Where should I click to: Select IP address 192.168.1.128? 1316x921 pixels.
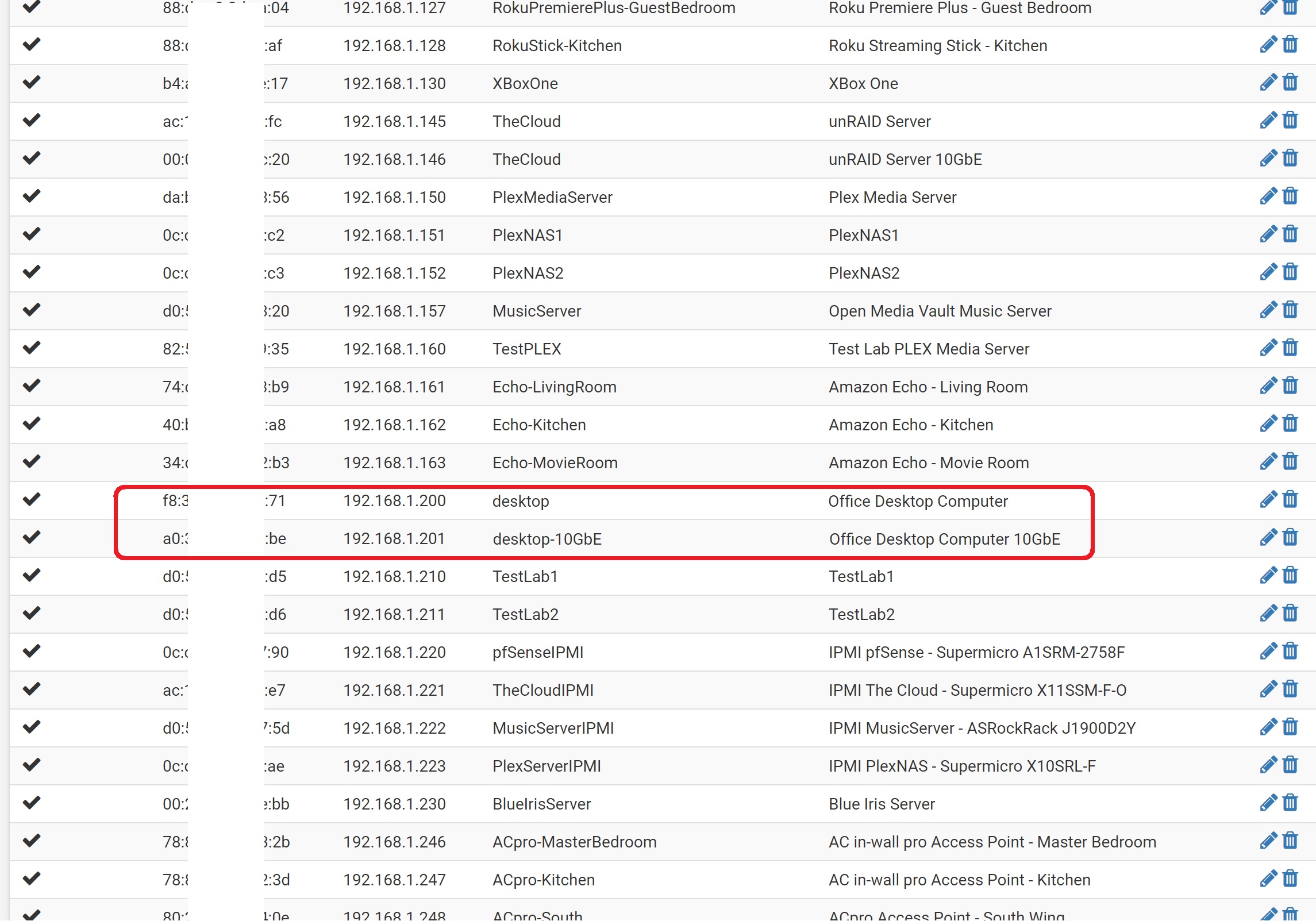(394, 46)
